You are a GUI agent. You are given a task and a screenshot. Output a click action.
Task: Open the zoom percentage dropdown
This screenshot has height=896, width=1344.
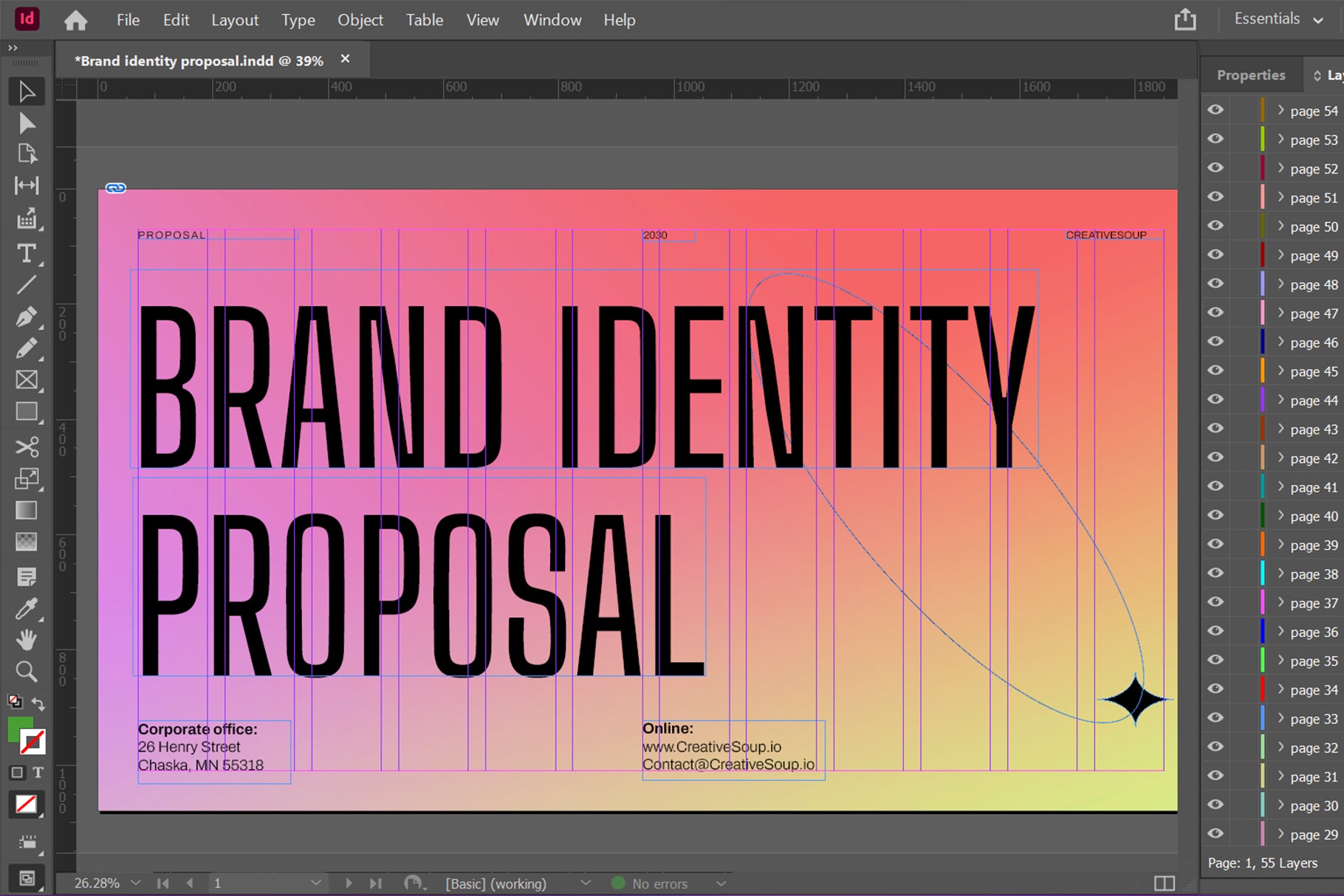136,883
